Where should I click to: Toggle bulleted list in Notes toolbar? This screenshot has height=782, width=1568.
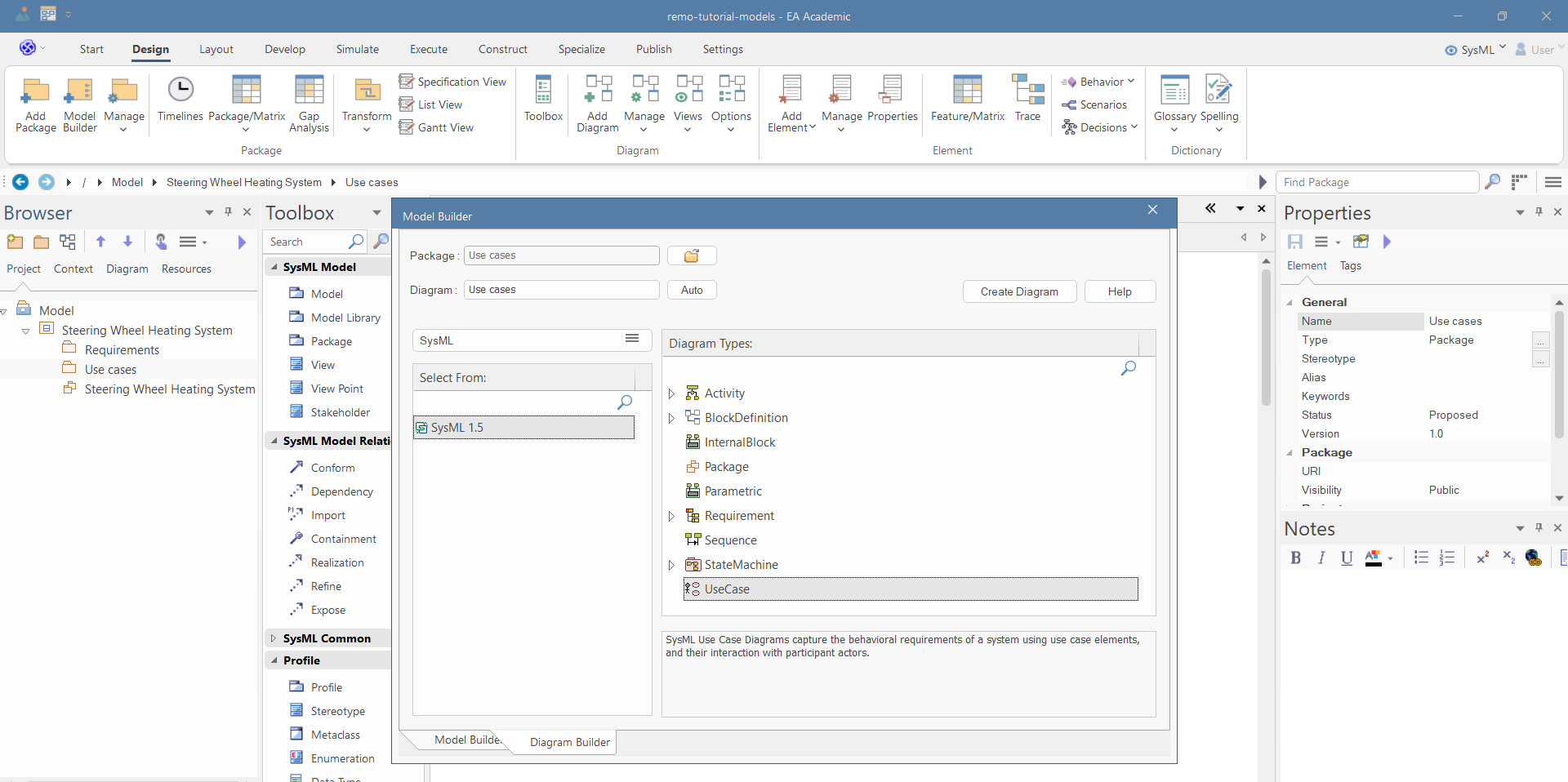[1421, 558]
